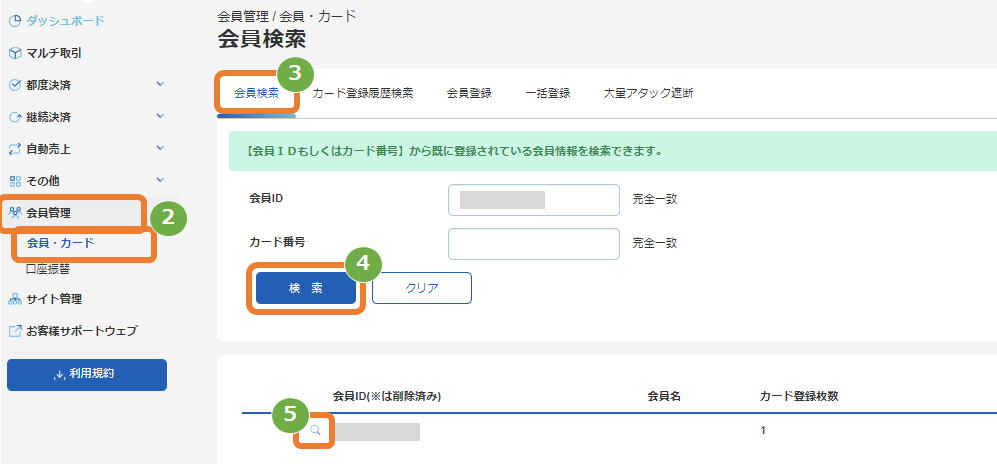Open the ダッシュボード menu item
Image resolution: width=997 pixels, height=464 pixels.
point(65,21)
